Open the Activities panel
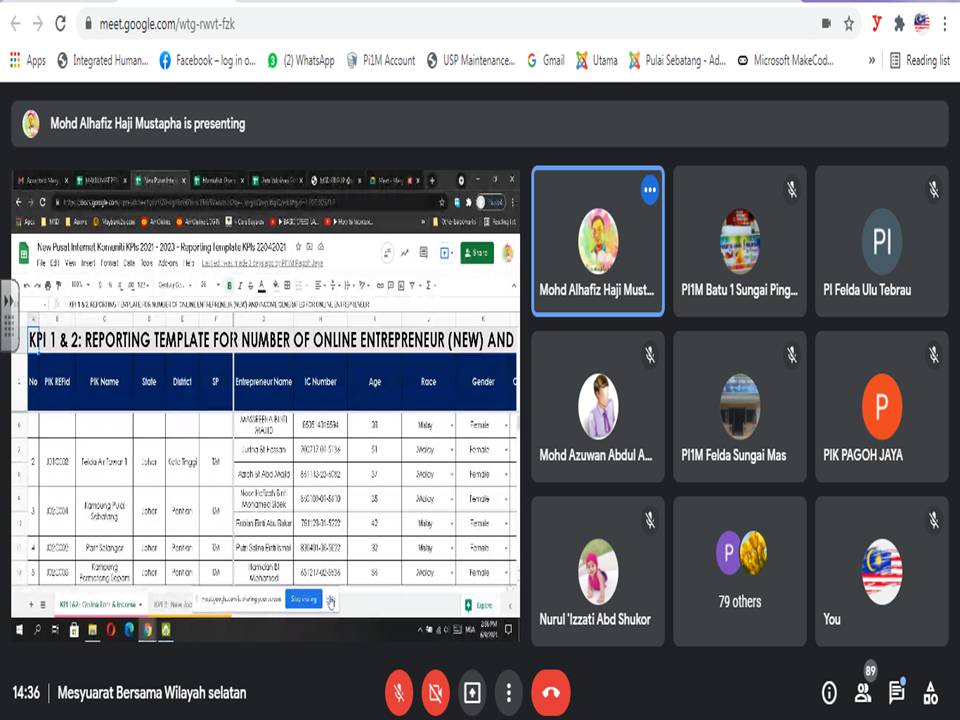Image resolution: width=960 pixels, height=720 pixels. click(931, 693)
